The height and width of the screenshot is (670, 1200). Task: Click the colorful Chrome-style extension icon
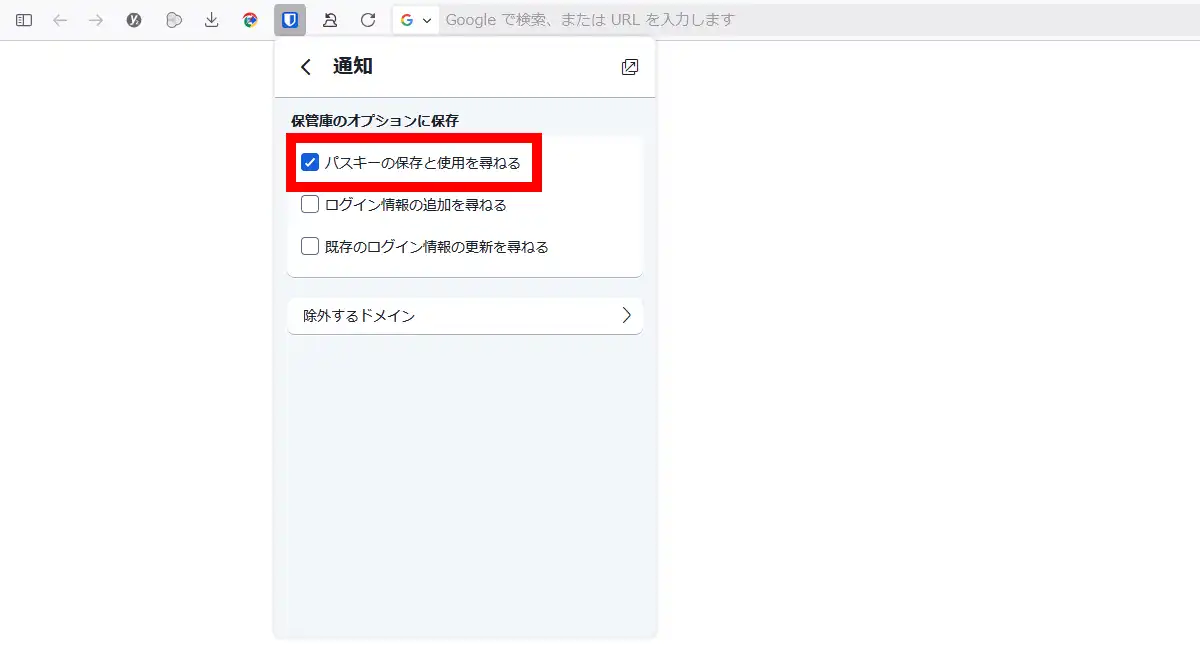[x=250, y=20]
